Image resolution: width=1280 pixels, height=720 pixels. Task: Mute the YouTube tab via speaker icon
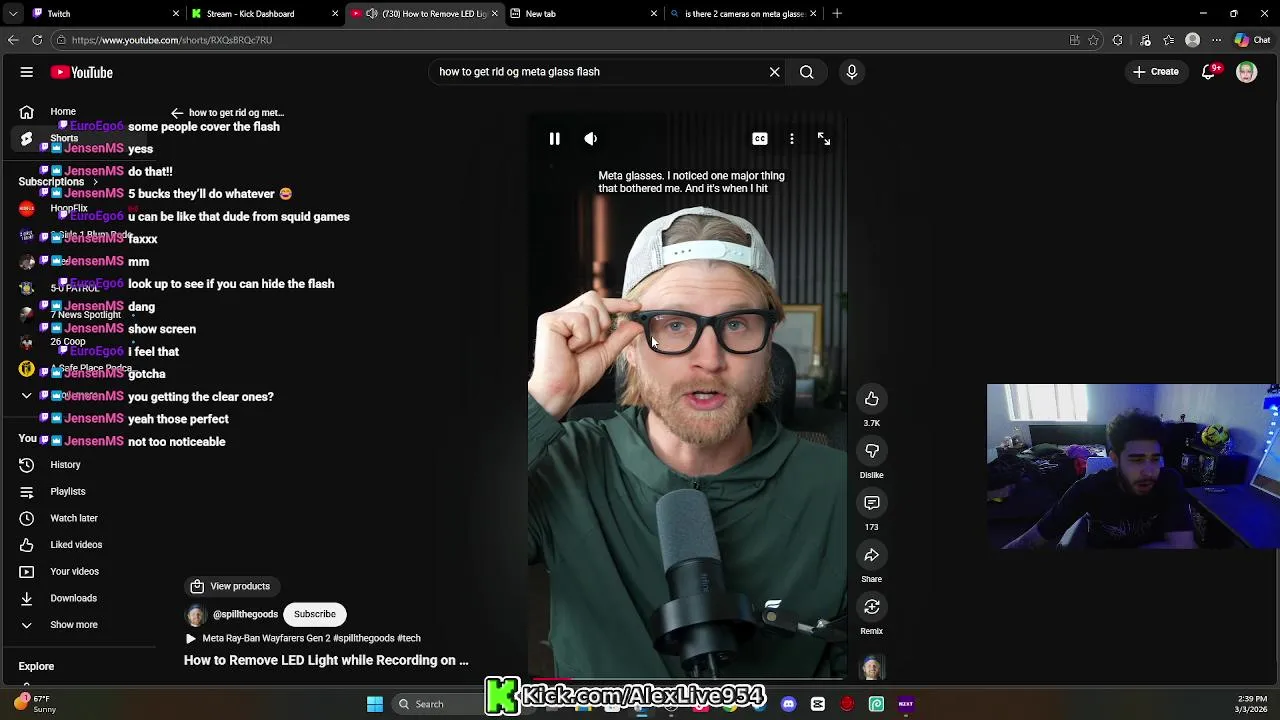tap(372, 13)
